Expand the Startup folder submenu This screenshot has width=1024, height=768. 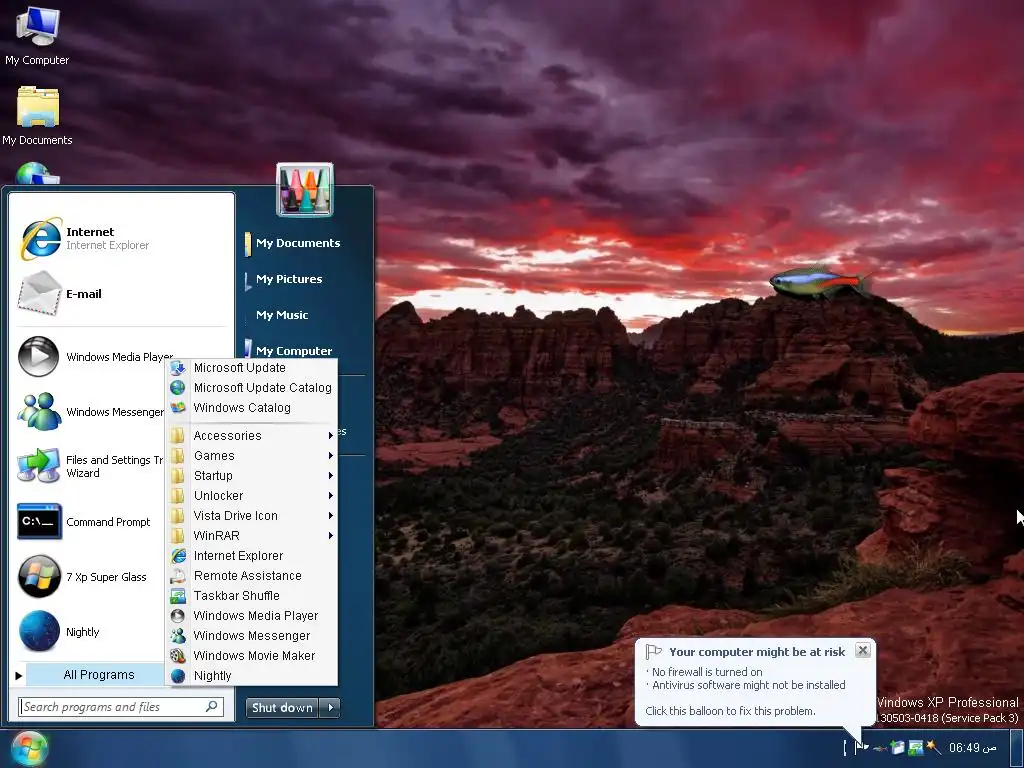tap(252, 475)
